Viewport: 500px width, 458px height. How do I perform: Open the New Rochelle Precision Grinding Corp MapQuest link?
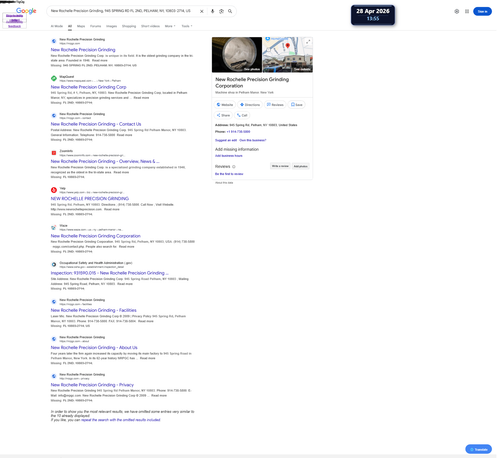pyautogui.click(x=89, y=87)
